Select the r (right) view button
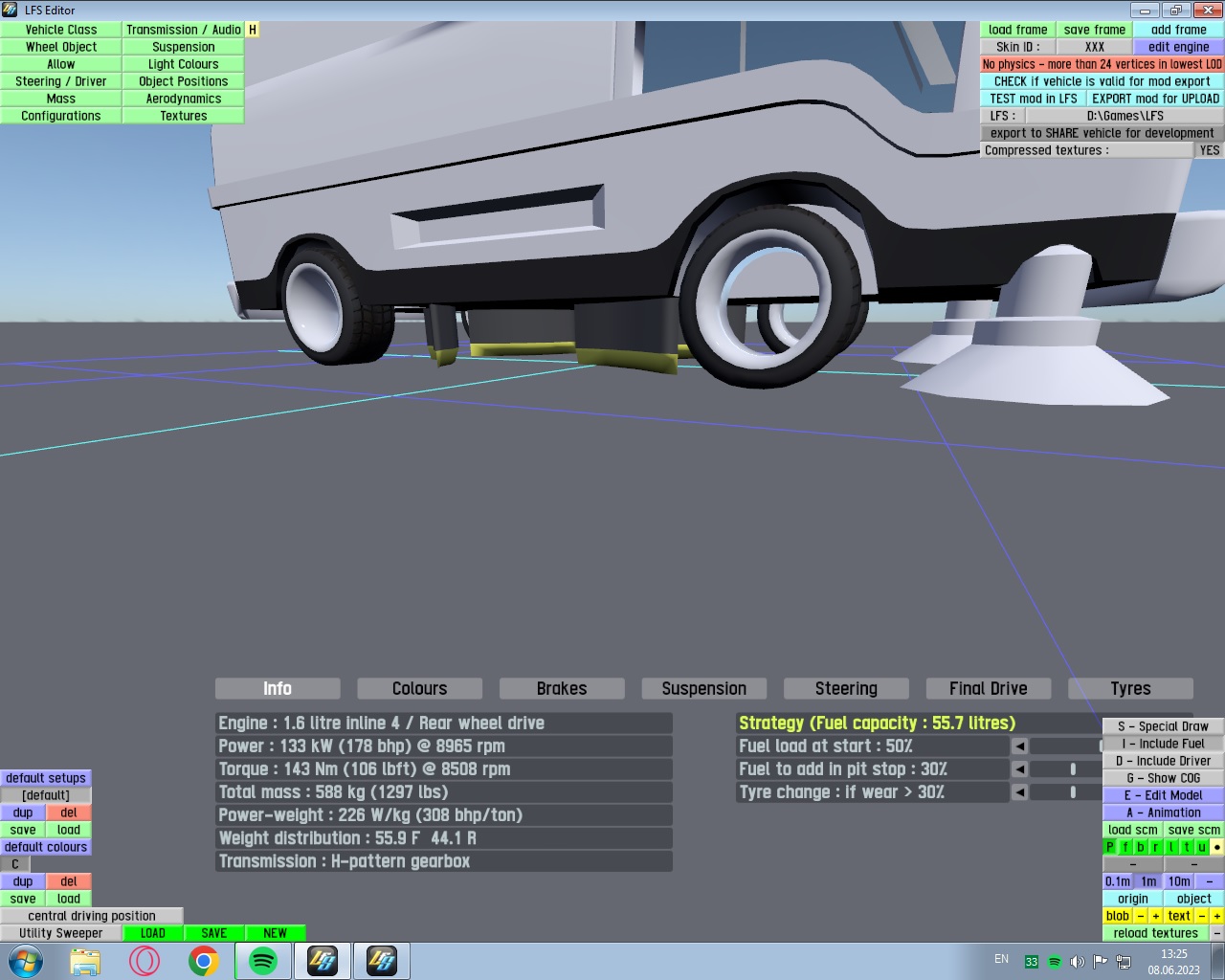Viewport: 1225px width, 980px height. tap(1156, 847)
